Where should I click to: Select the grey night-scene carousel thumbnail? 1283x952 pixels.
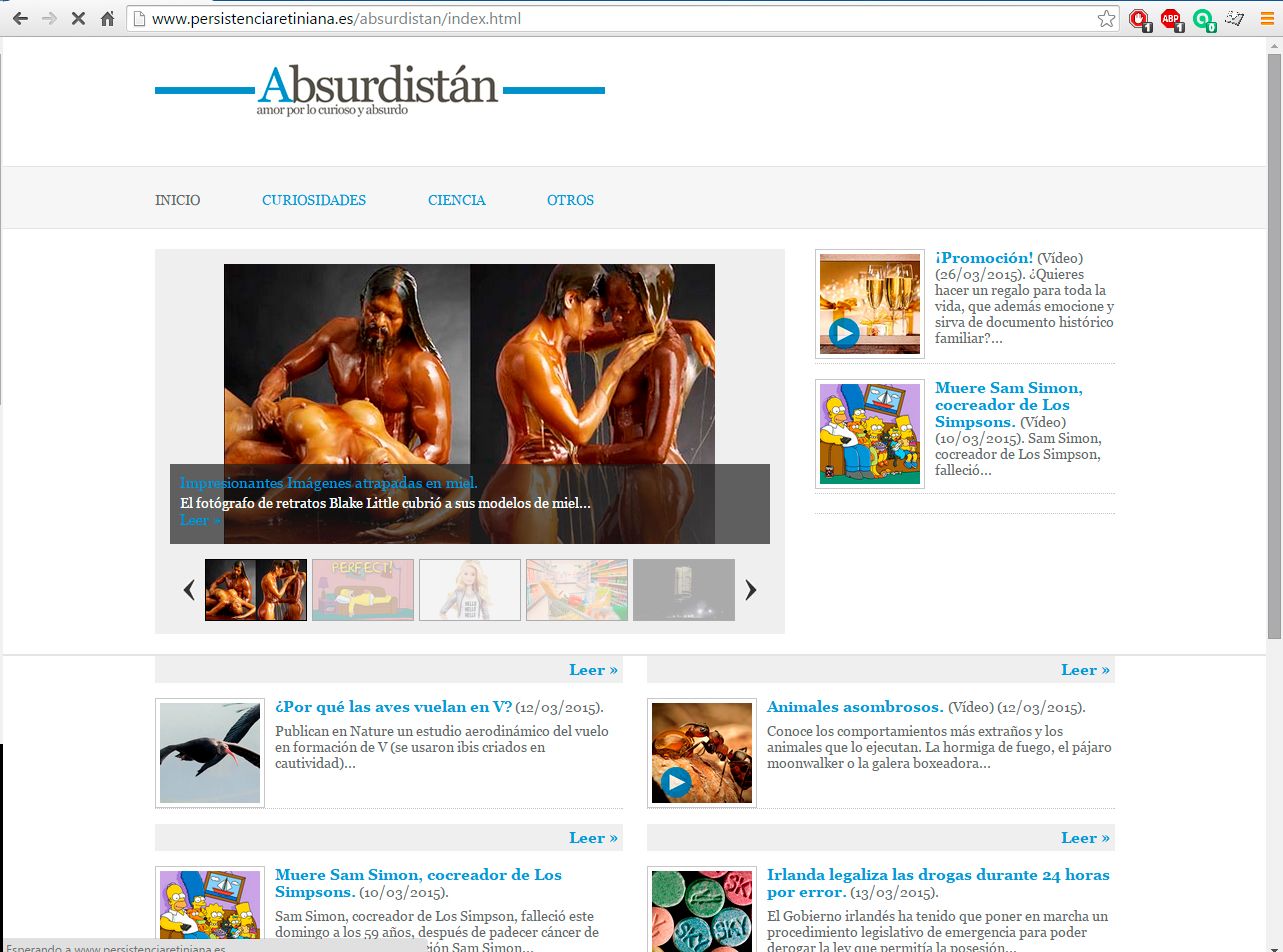pyautogui.click(x=684, y=590)
